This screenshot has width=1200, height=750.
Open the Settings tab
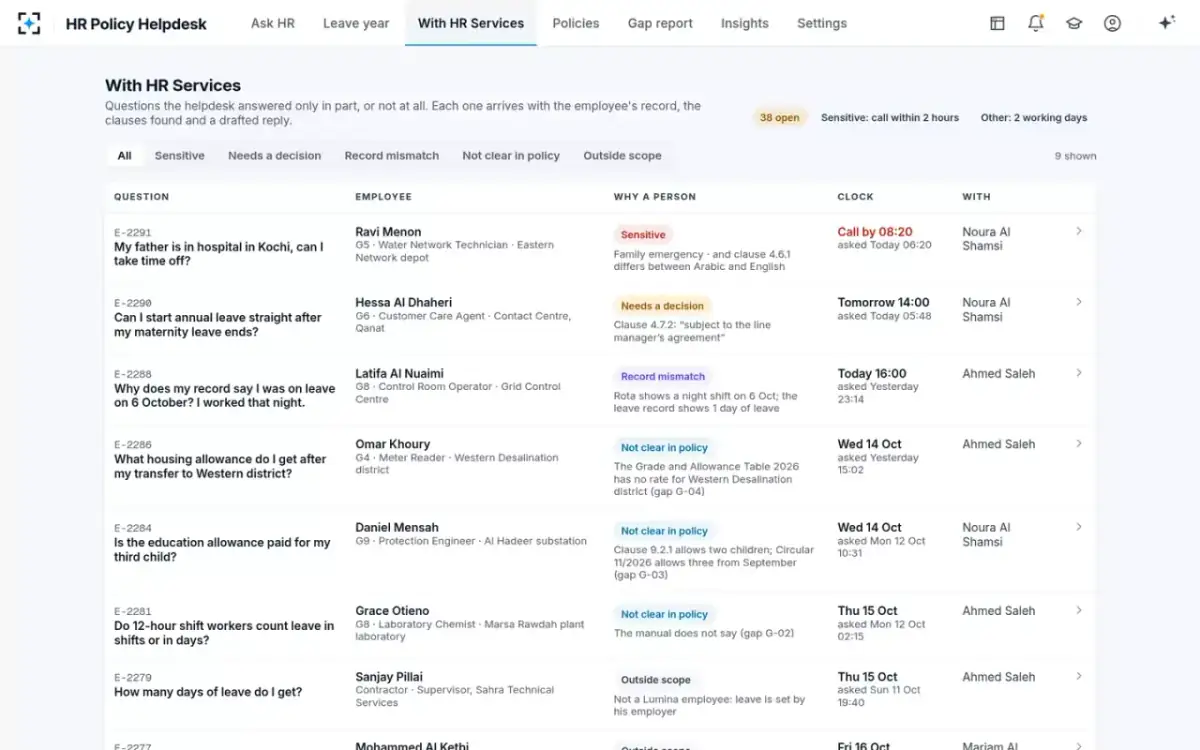click(x=822, y=23)
